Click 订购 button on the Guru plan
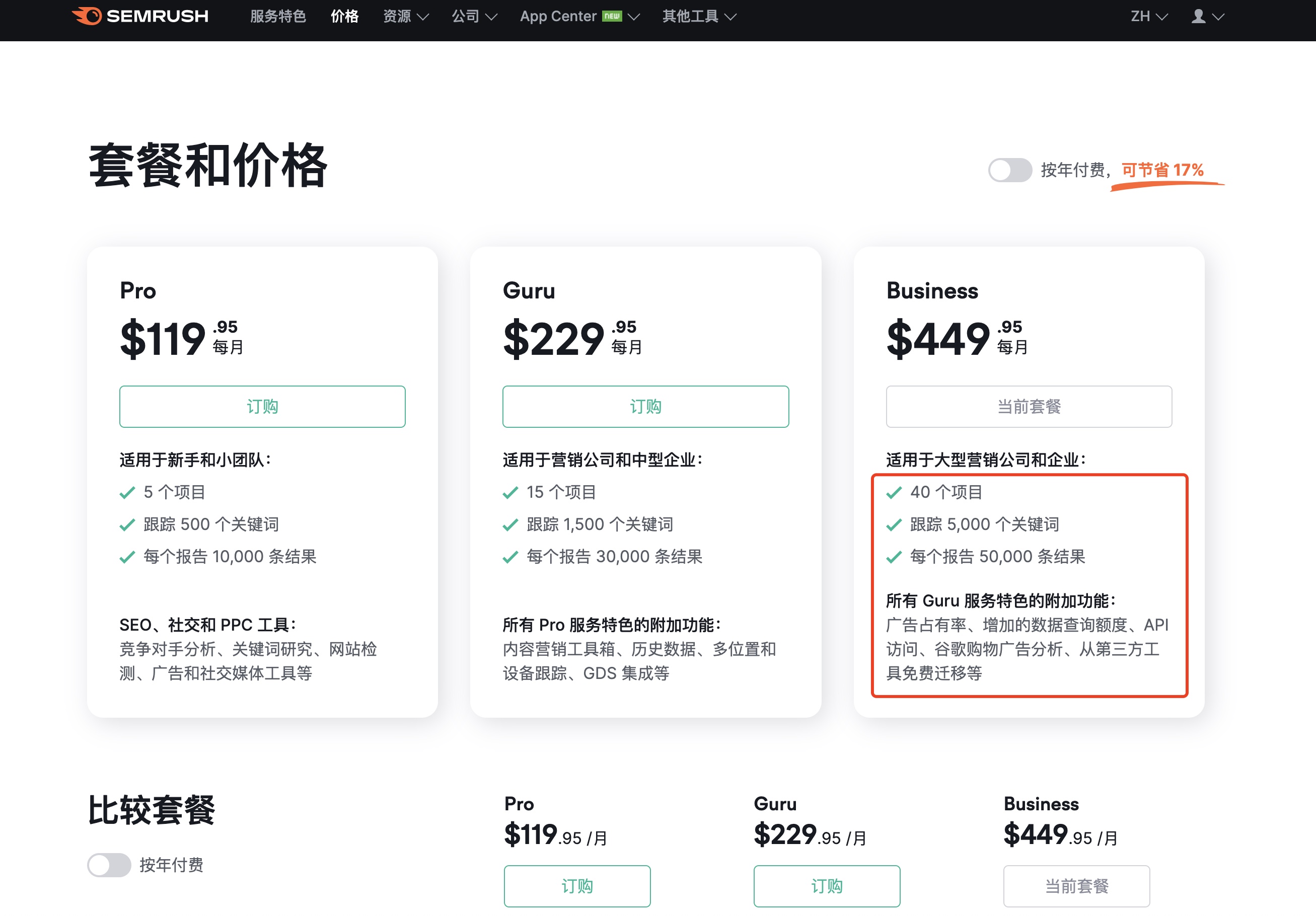 coord(645,407)
